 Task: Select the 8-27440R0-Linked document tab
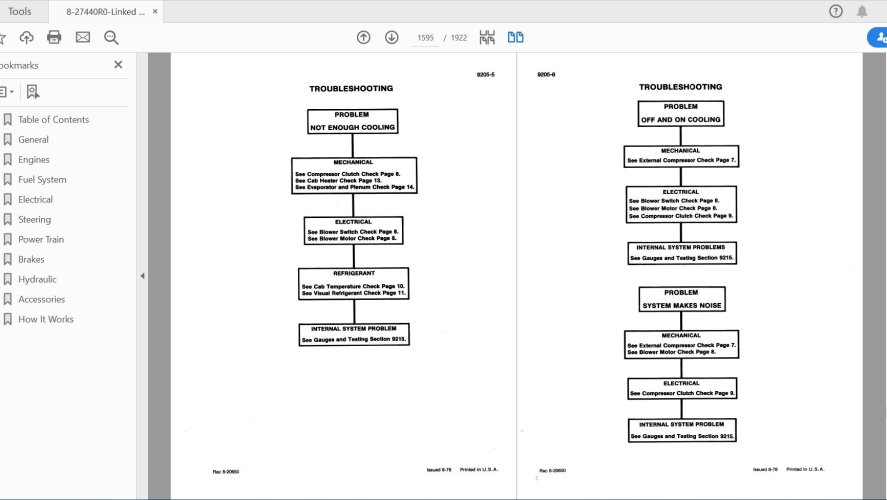coord(105,11)
